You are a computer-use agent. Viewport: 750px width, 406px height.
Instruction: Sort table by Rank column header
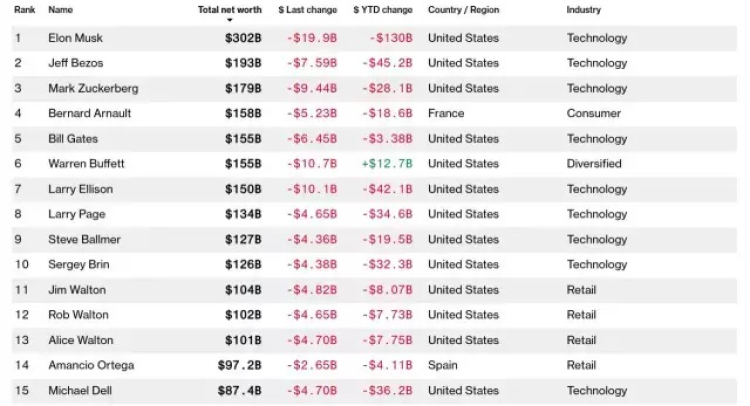(24, 10)
